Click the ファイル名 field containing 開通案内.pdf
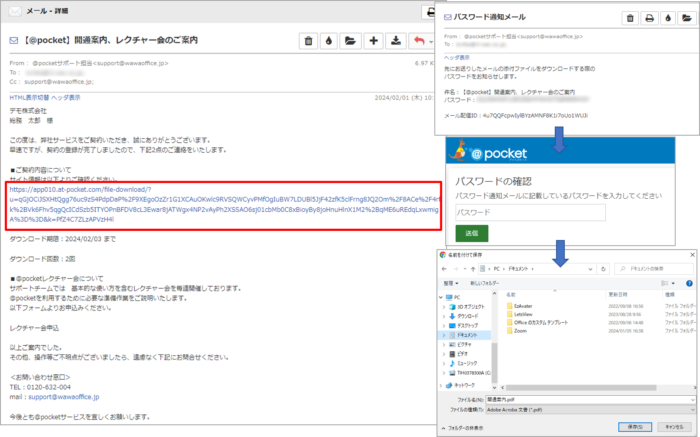700x437 pixels. 590,400
